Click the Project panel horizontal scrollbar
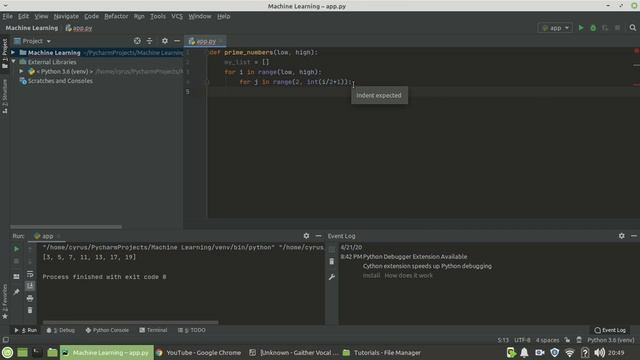 click(66, 227)
